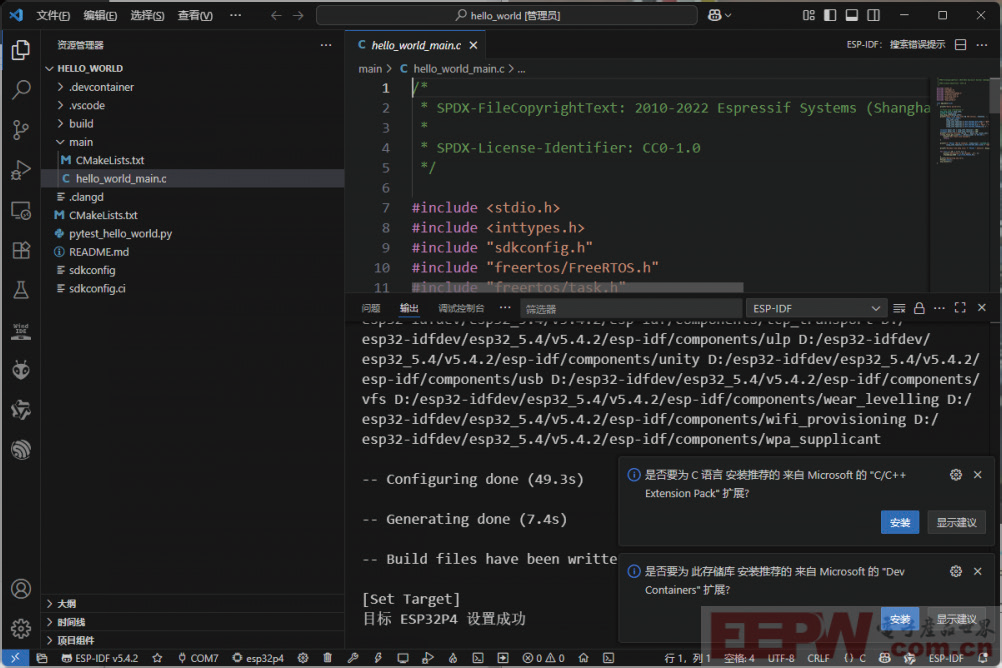Toggle output scroll lock icon
The width and height of the screenshot is (1002, 668).
[919, 309]
